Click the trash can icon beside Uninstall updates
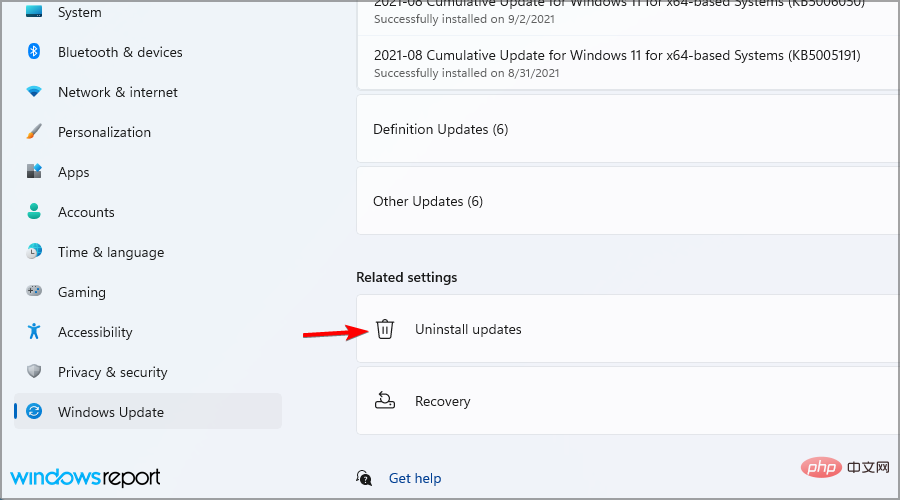This screenshot has height=500, width=900. click(385, 329)
